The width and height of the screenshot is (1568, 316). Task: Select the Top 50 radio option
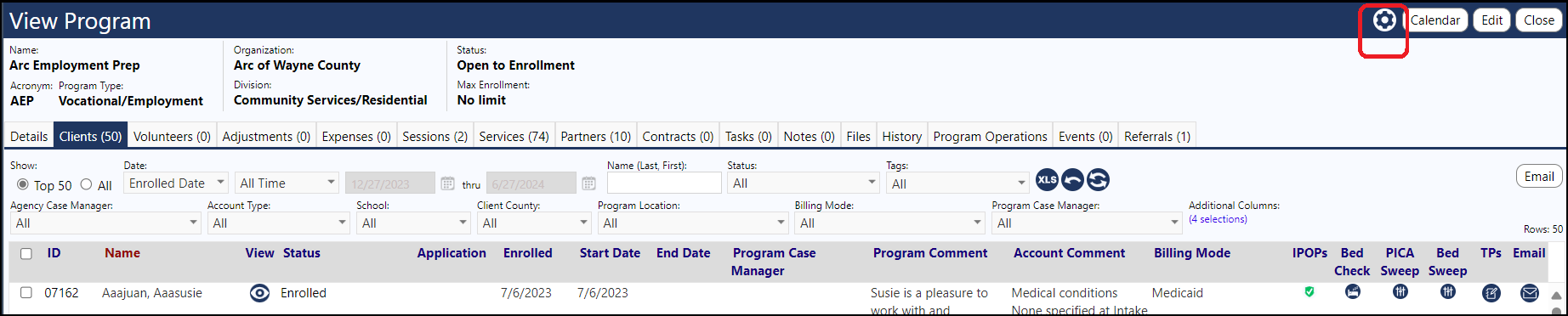pos(23,184)
